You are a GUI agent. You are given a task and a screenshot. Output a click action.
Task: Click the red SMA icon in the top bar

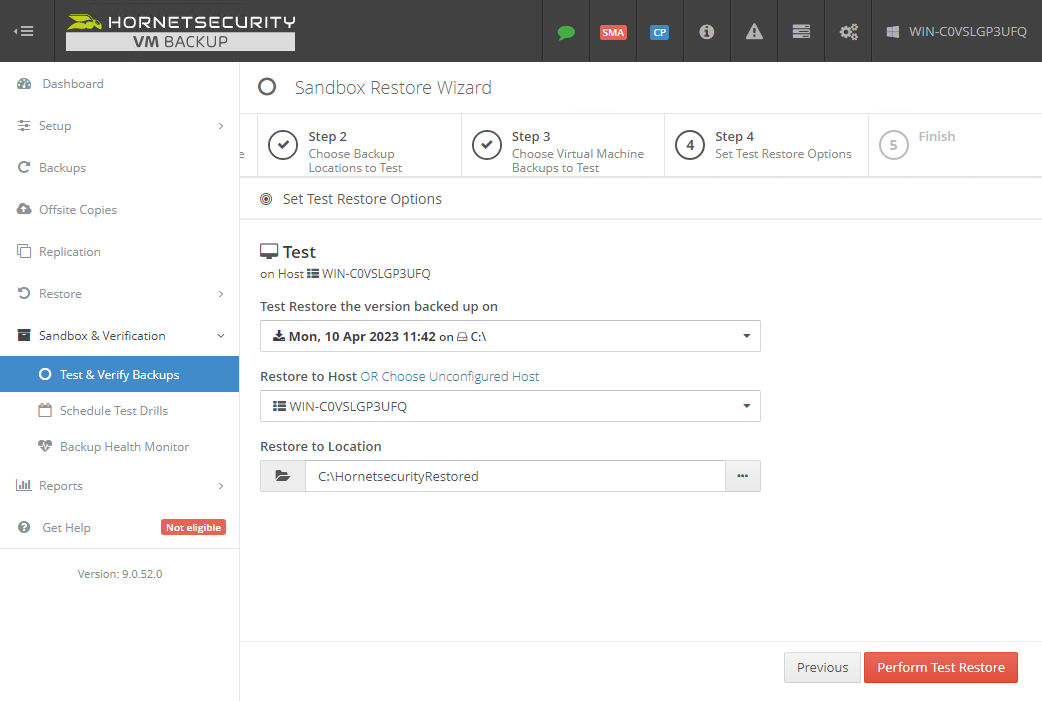pos(613,31)
